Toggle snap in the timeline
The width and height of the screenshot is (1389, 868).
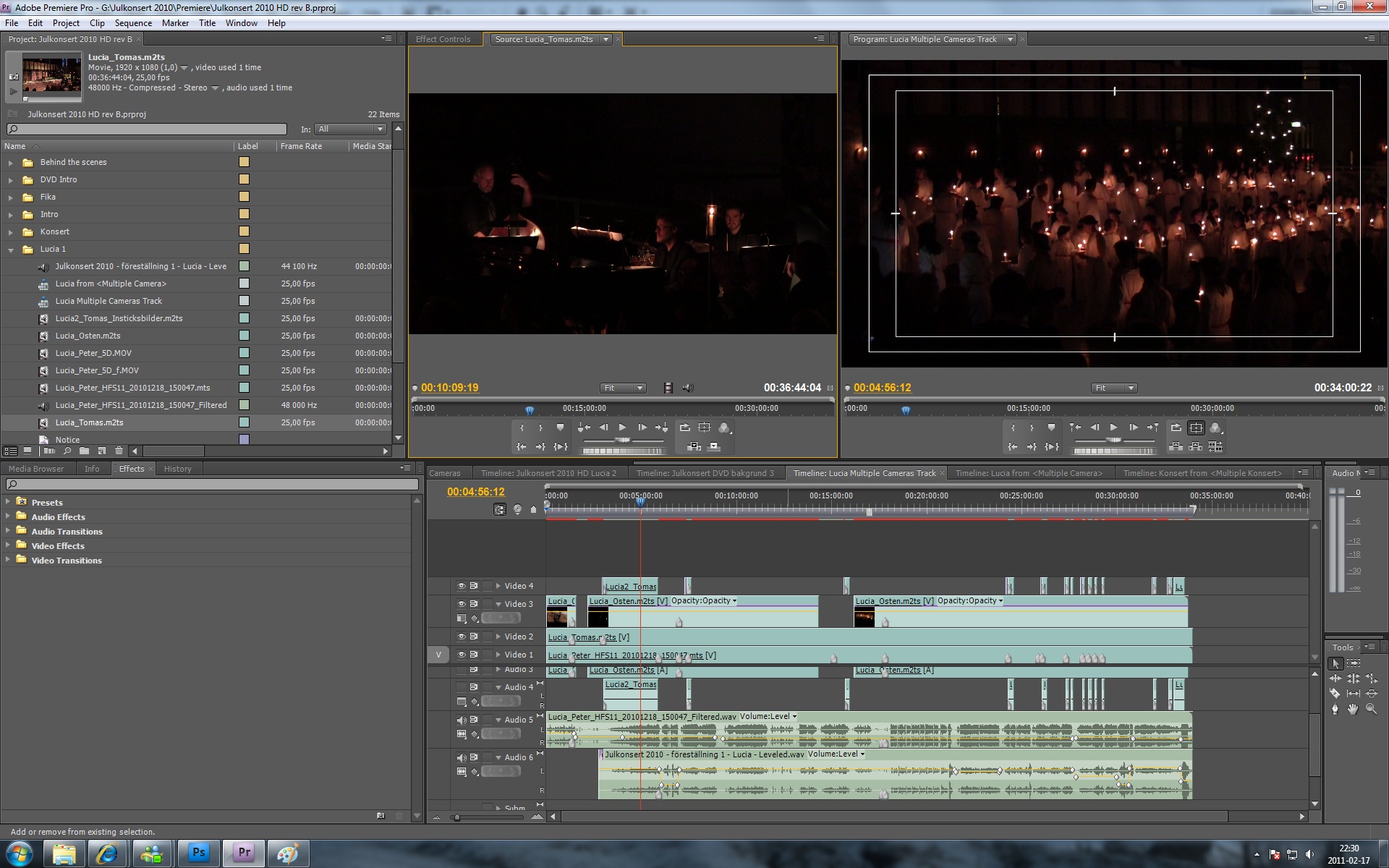pyautogui.click(x=500, y=509)
